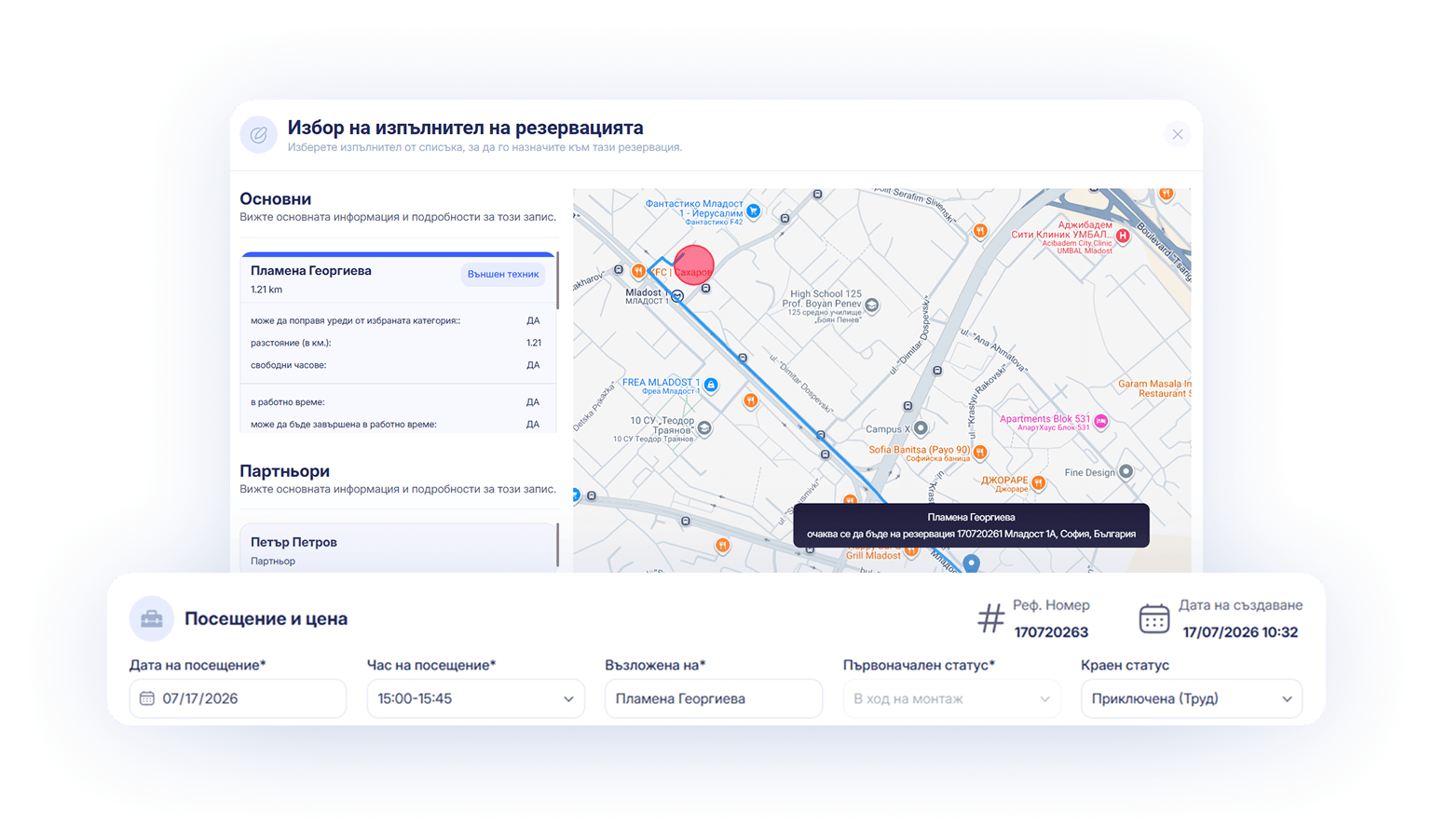Click the Пламена Георгиева map tooltip

tap(971, 525)
